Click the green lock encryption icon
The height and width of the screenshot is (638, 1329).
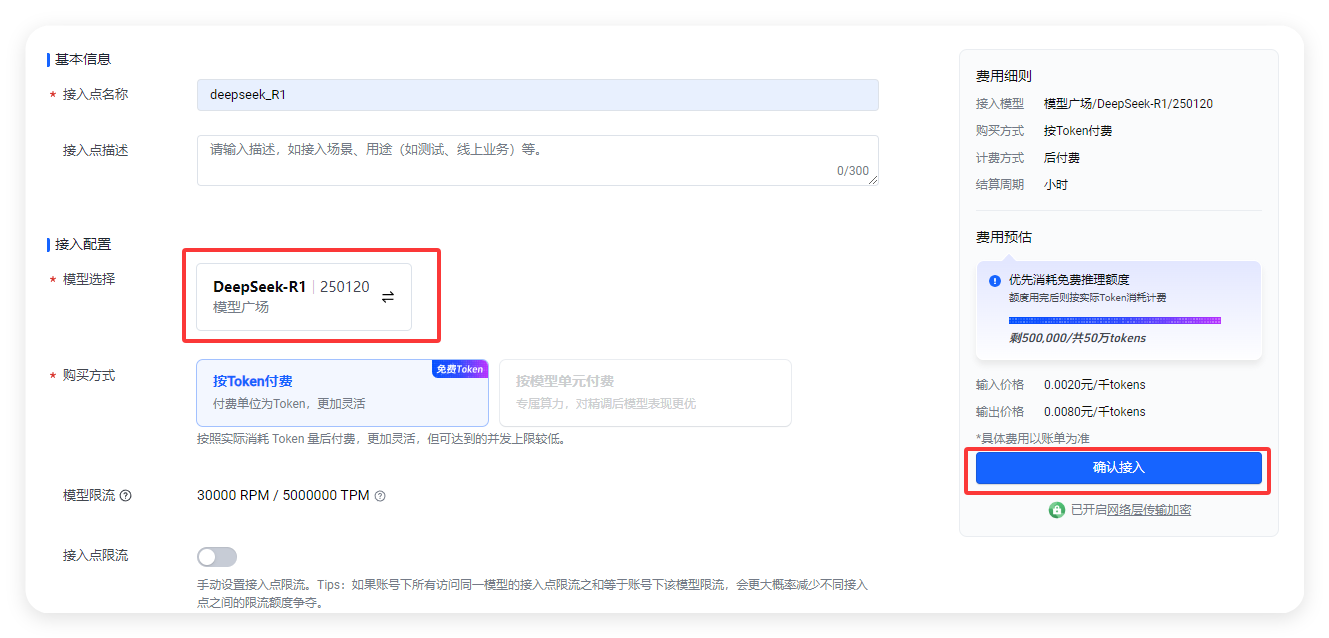tap(1056, 510)
